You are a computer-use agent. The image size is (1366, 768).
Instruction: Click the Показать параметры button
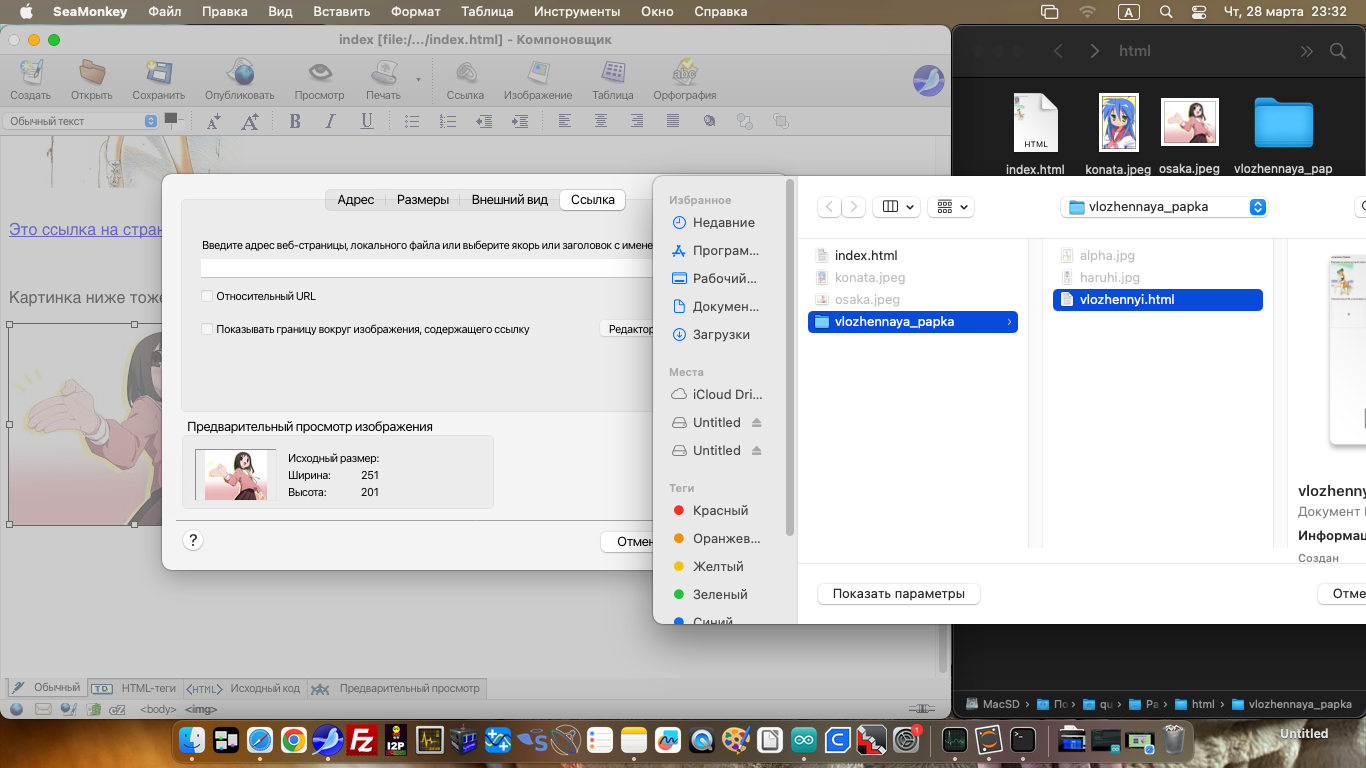pos(898,594)
